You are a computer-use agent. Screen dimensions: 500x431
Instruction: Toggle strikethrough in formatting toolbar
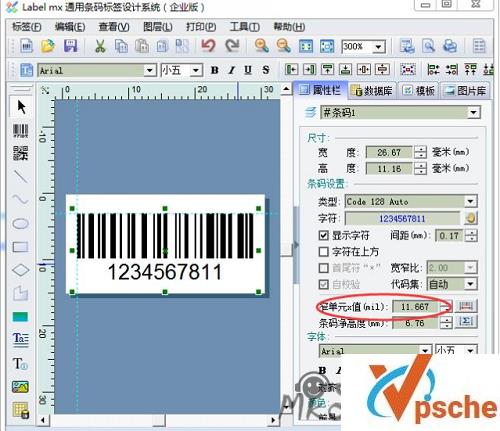[x=266, y=70]
